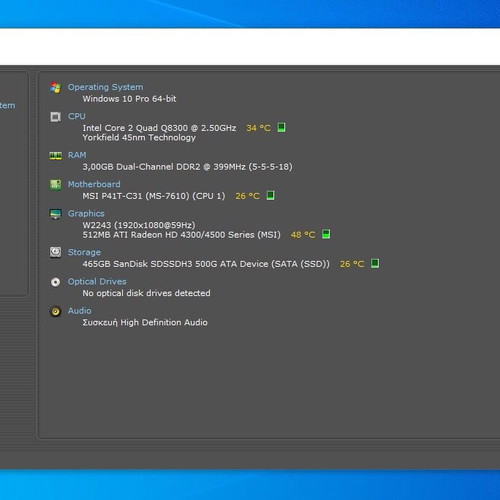This screenshot has width=500, height=500.
Task: Click the Motherboard section icon
Action: (55, 185)
